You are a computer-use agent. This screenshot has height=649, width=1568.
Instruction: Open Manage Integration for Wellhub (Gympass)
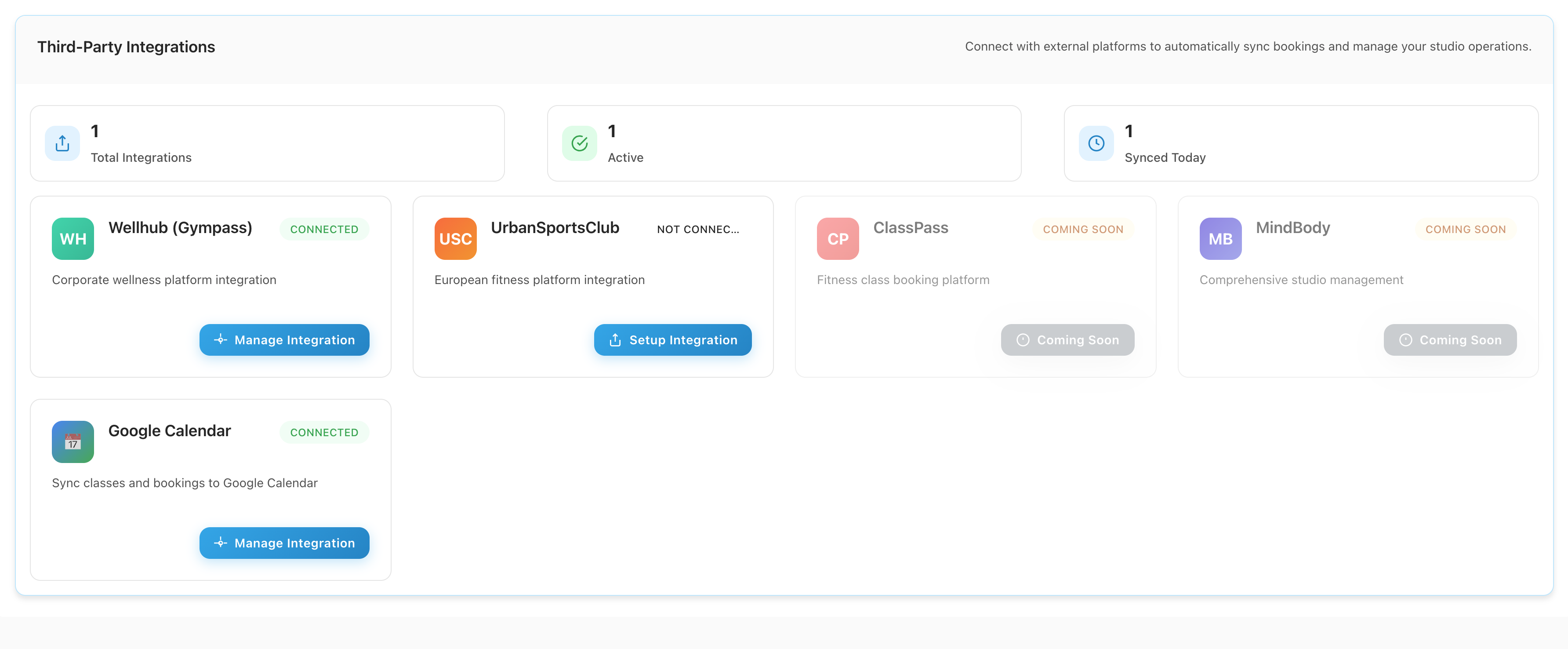[x=284, y=340]
